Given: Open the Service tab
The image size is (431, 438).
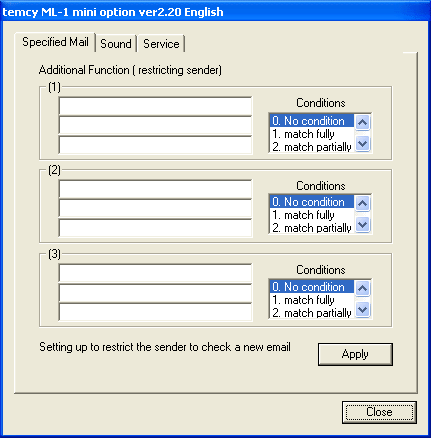Looking at the screenshot, I should [x=161, y=44].
